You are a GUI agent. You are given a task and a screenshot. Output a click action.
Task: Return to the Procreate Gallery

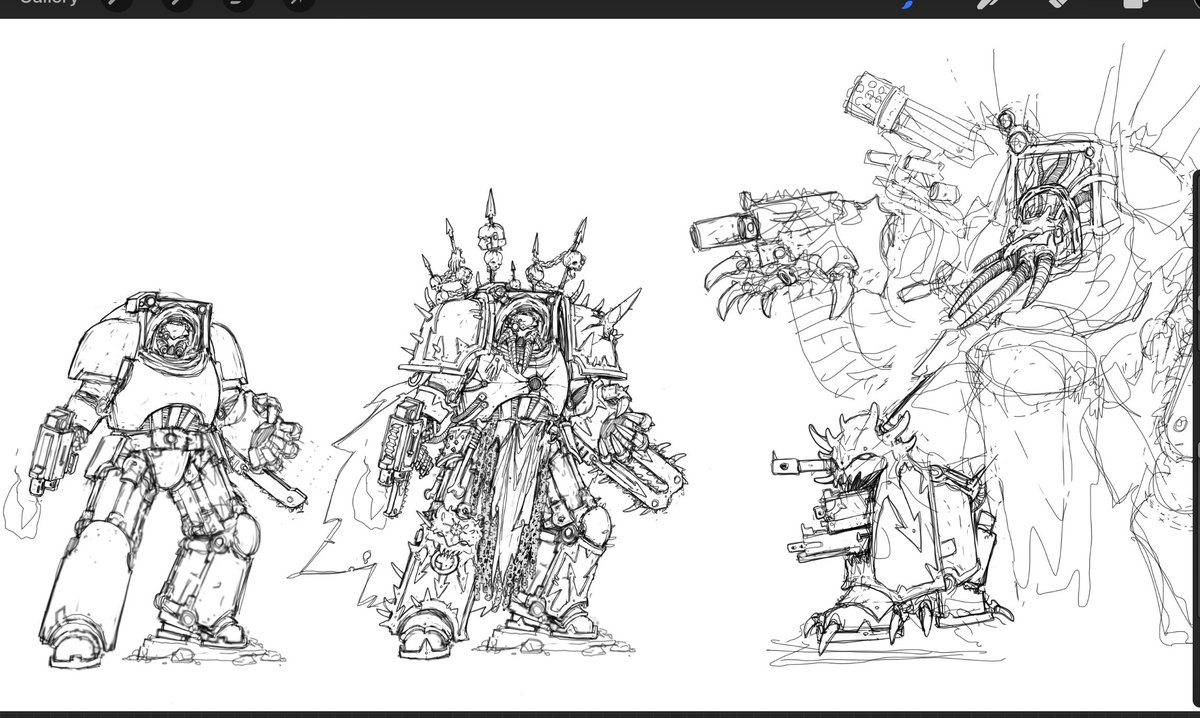tap(49, 3)
